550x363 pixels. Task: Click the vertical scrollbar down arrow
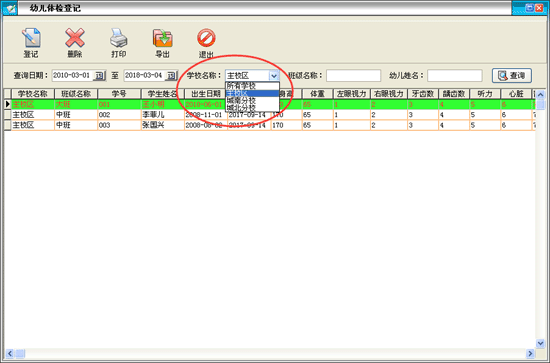[x=540, y=343]
